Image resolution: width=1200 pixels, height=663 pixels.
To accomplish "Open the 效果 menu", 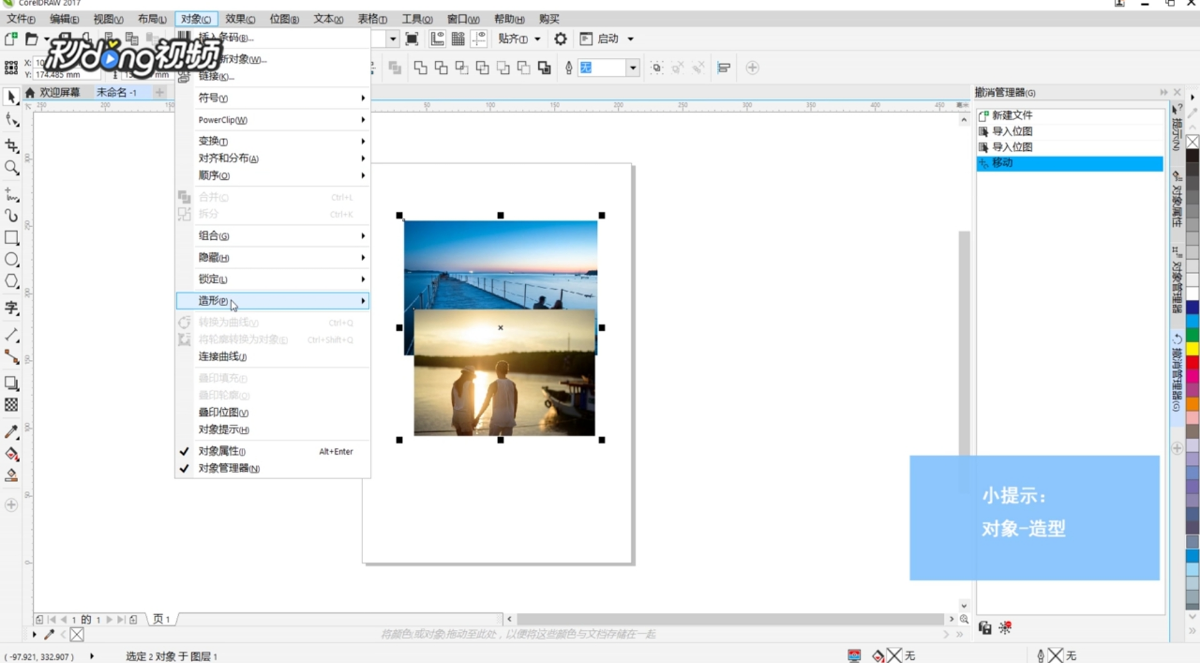I will point(240,19).
